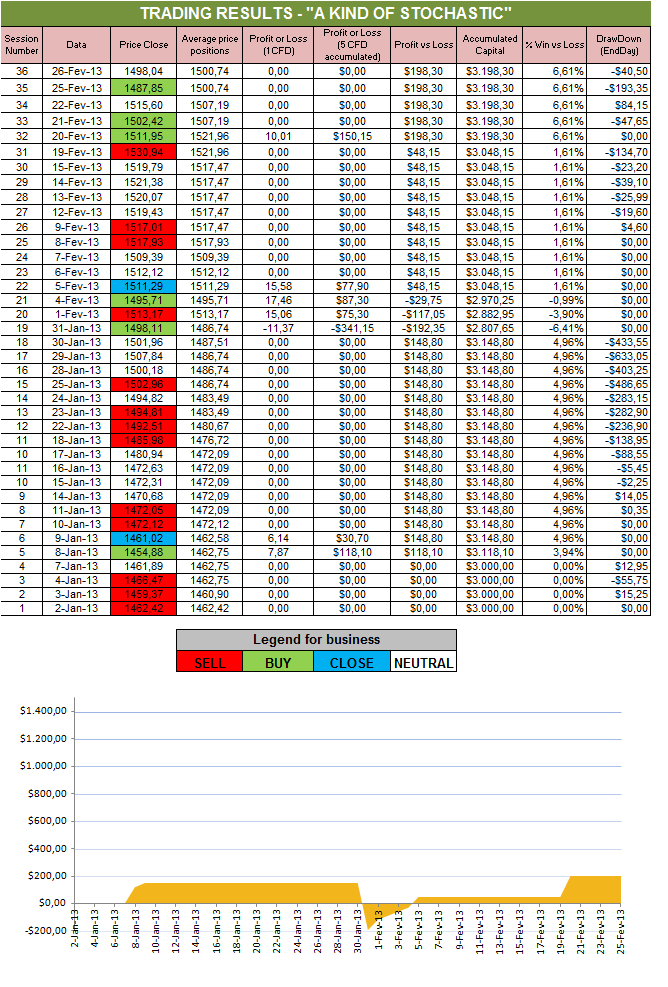Screen dimensions: 668x987
Task: Click the -$200,00 chart axis label
Action: (x=45, y=930)
